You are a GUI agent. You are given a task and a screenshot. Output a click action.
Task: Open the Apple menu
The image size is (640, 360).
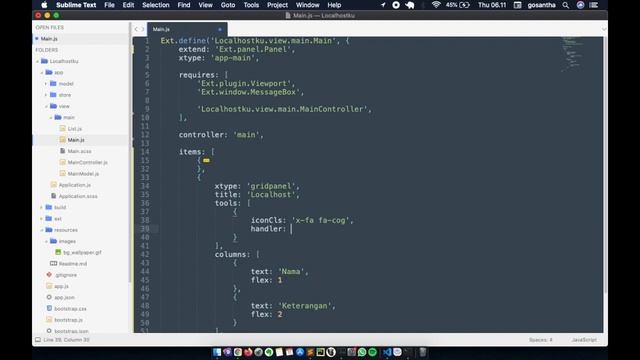44,5
